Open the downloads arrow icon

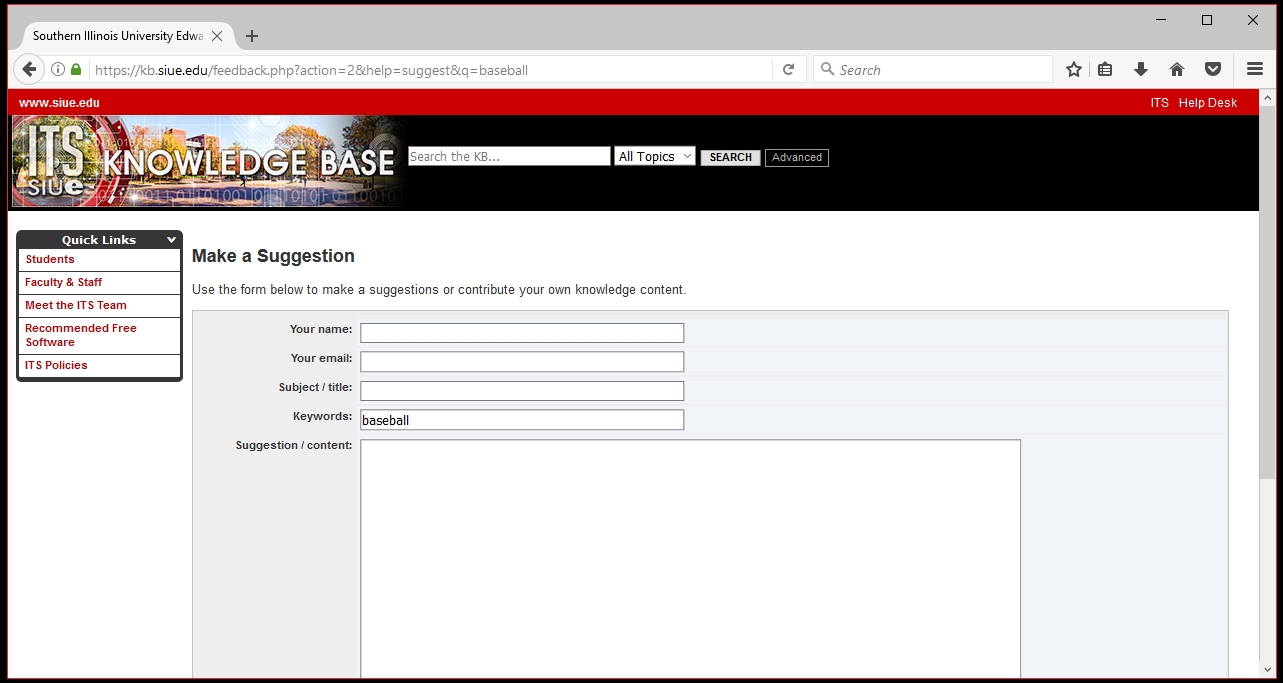[x=1141, y=70]
